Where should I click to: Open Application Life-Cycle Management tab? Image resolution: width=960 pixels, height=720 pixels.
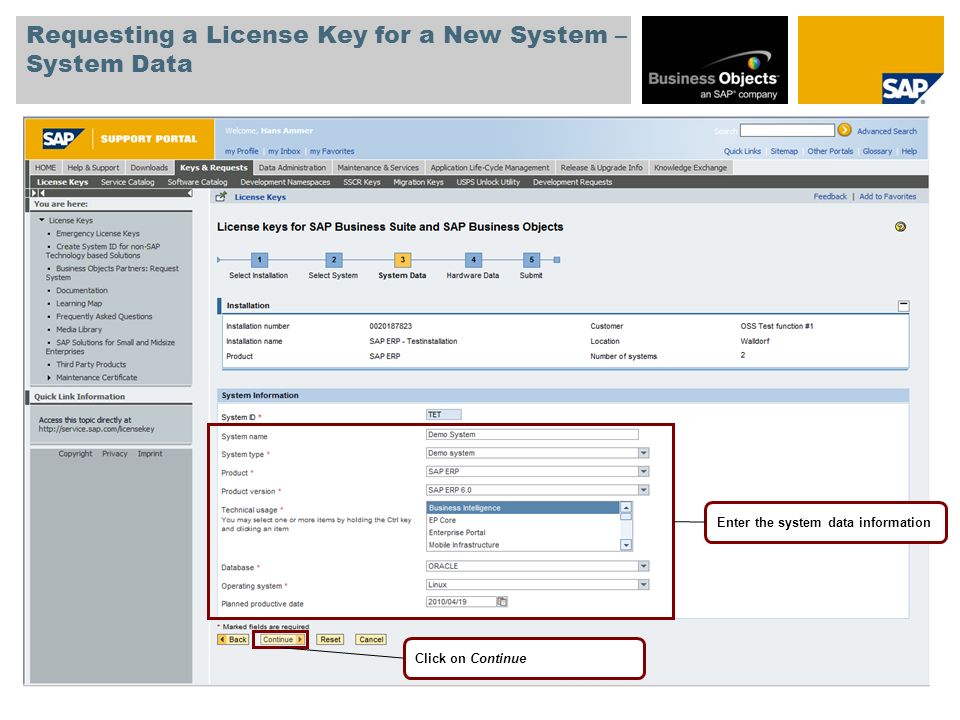point(490,168)
